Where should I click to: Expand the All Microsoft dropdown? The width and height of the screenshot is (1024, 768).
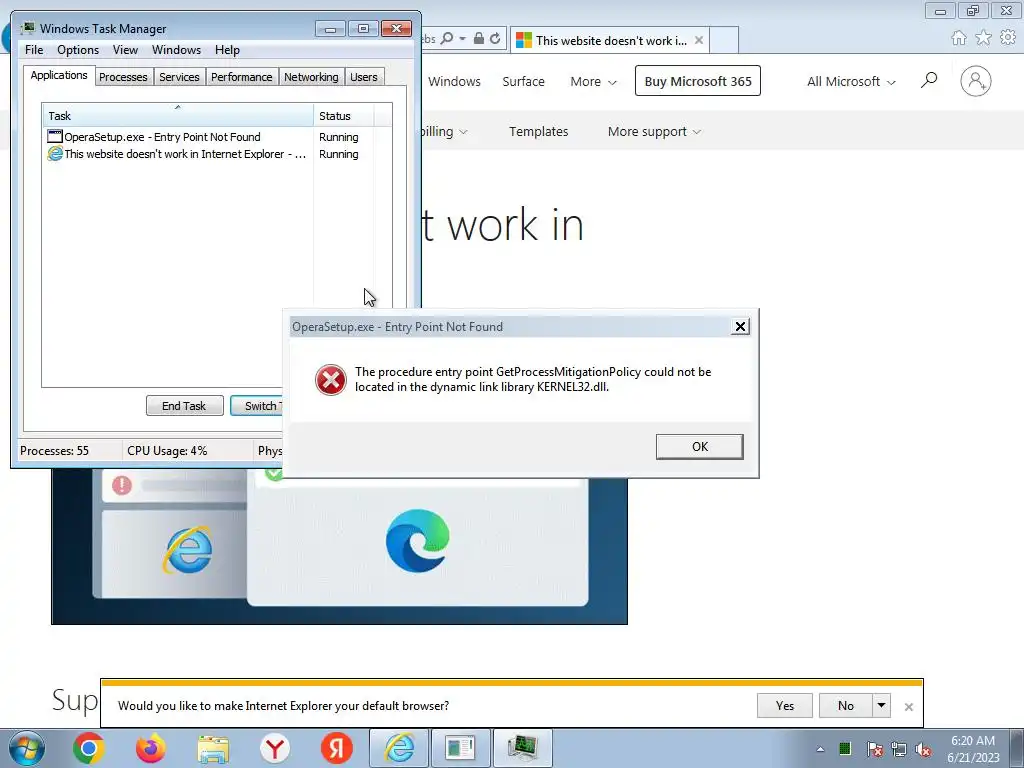pyautogui.click(x=851, y=82)
